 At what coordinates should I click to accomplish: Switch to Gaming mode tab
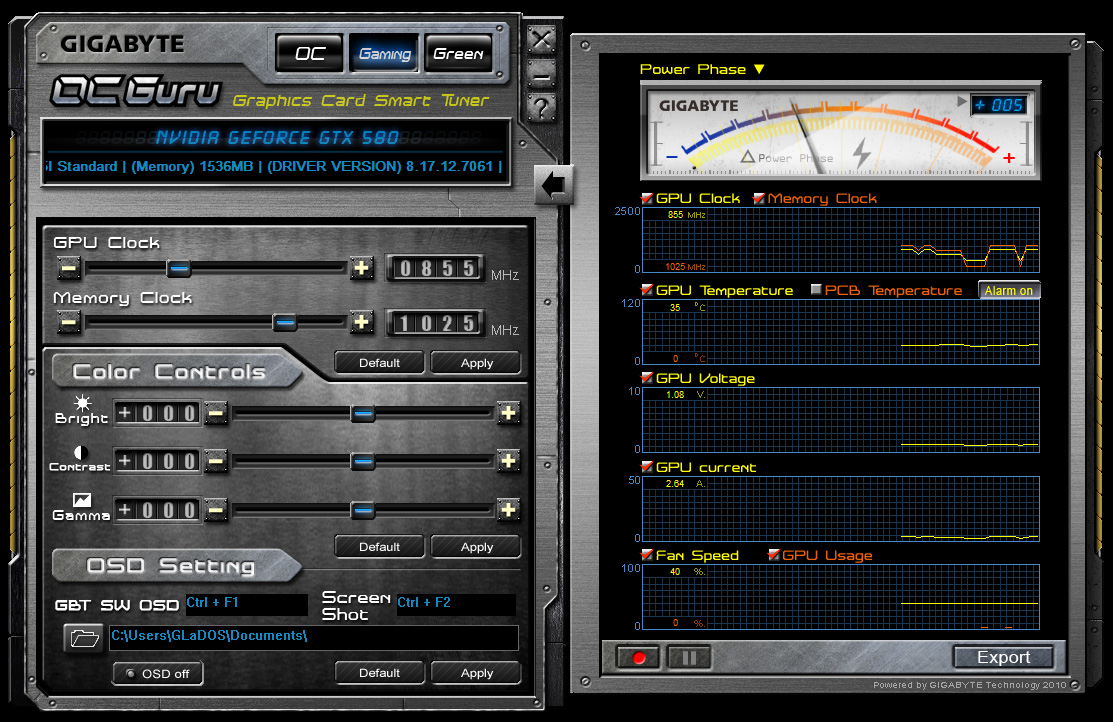tap(384, 53)
